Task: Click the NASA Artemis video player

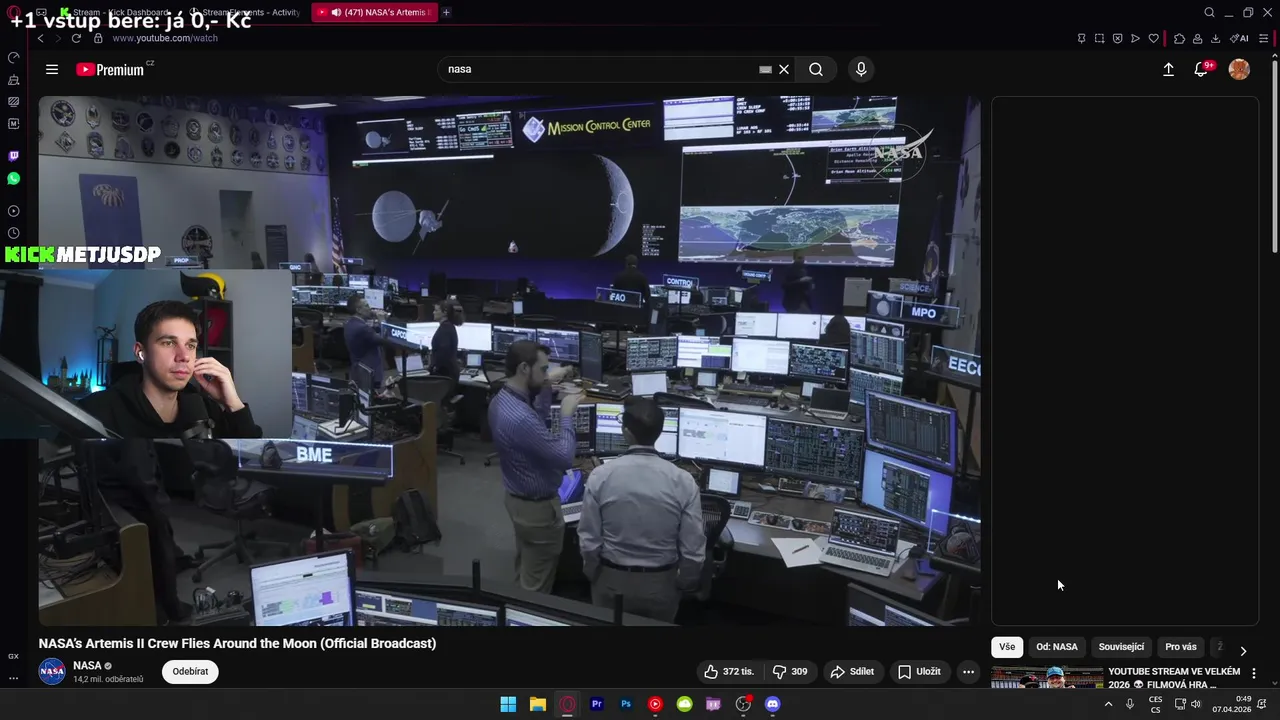Action: pyautogui.click(x=509, y=361)
